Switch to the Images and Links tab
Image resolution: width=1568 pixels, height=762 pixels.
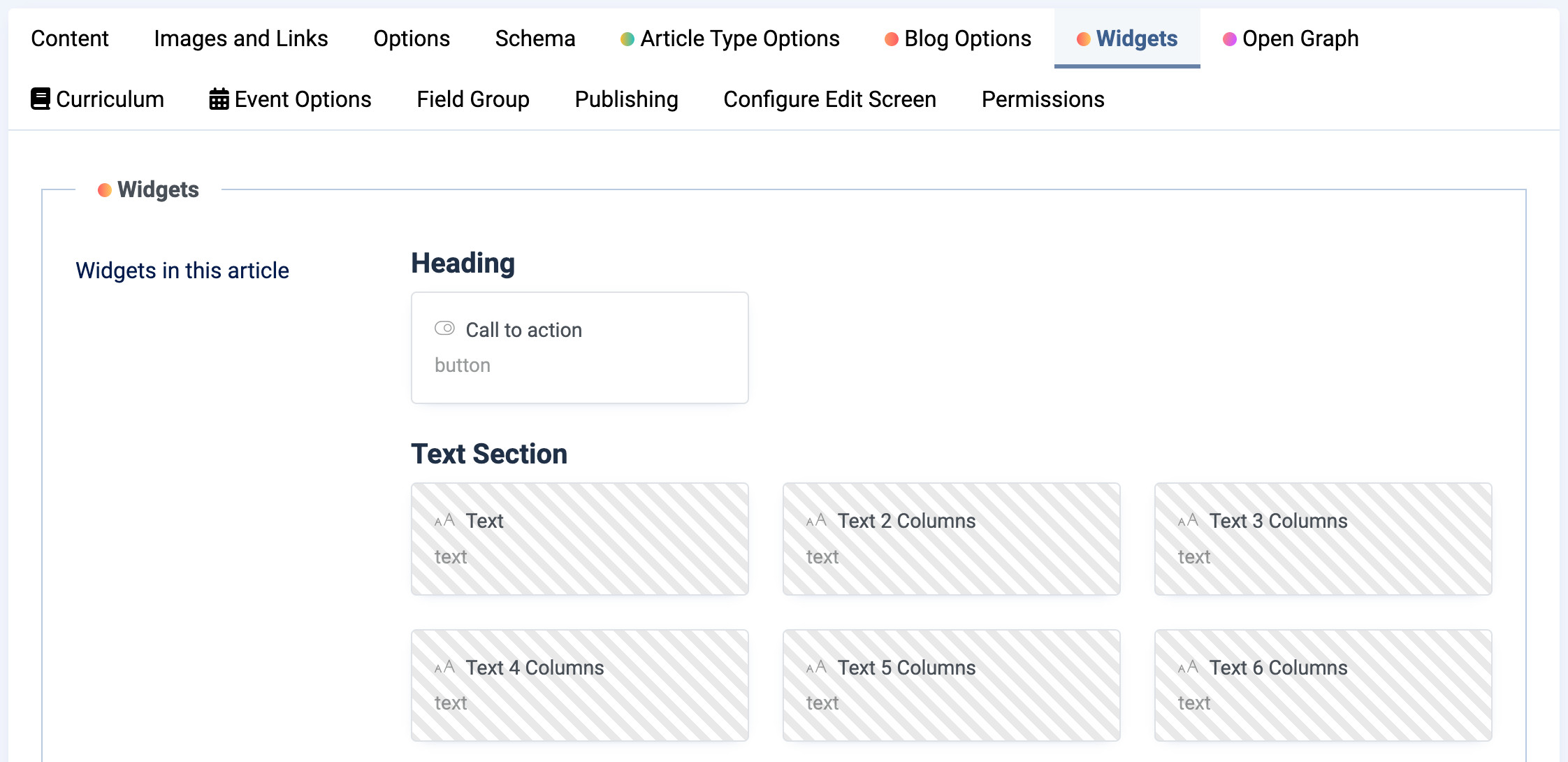(x=241, y=38)
